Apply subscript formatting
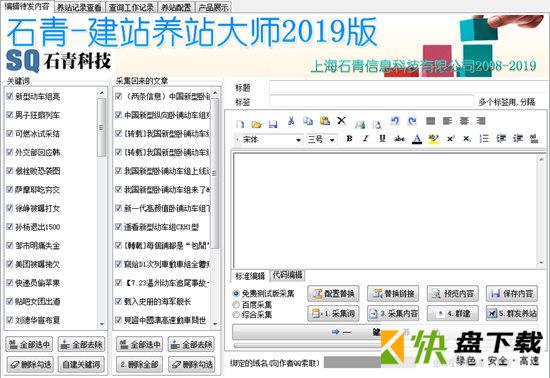The image size is (550, 378). point(467,139)
